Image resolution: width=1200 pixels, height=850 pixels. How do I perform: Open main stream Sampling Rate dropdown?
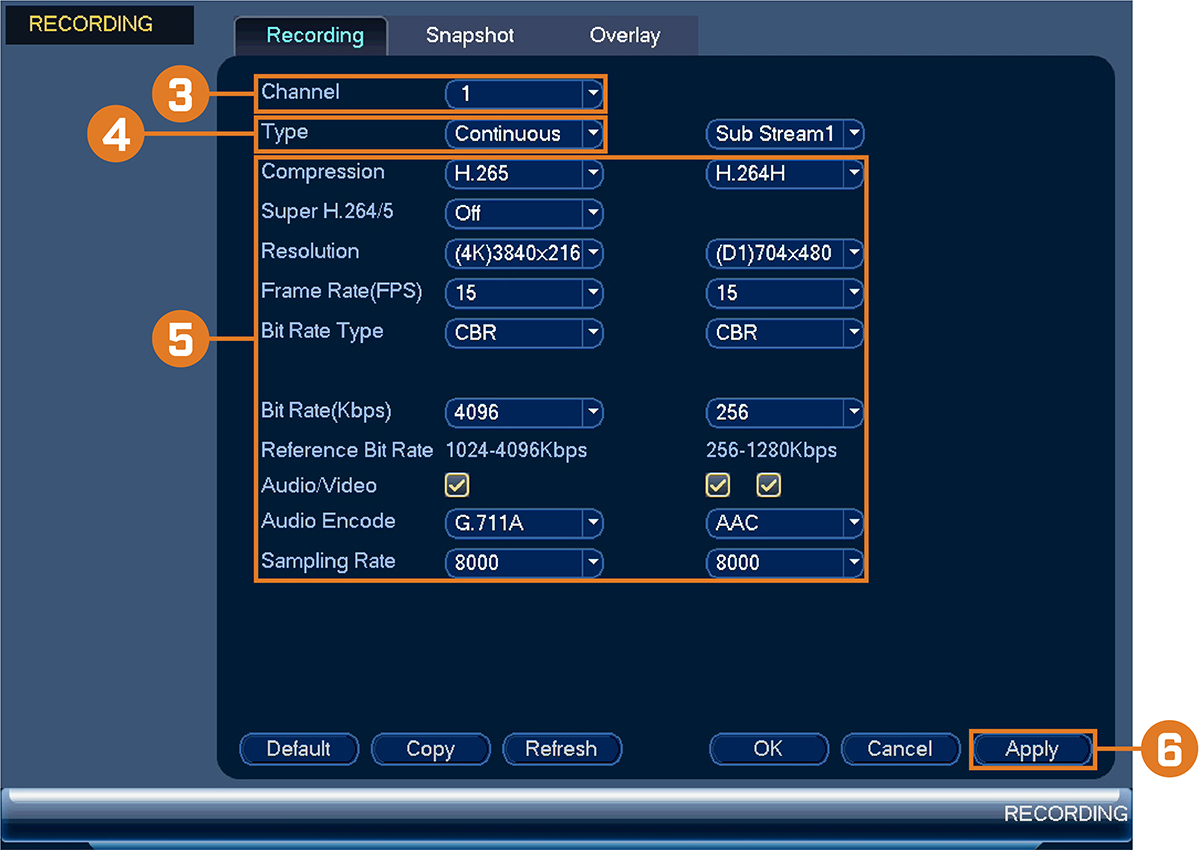(524, 562)
